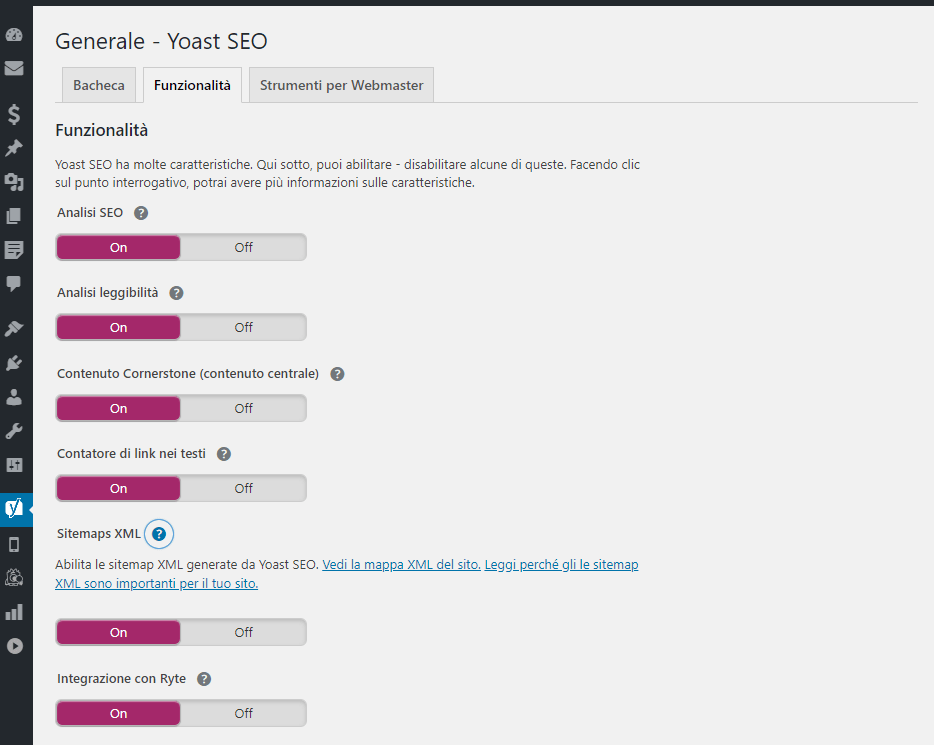The width and height of the screenshot is (934, 746).
Task: Expand help for Analisi SEO
Action: [141, 213]
